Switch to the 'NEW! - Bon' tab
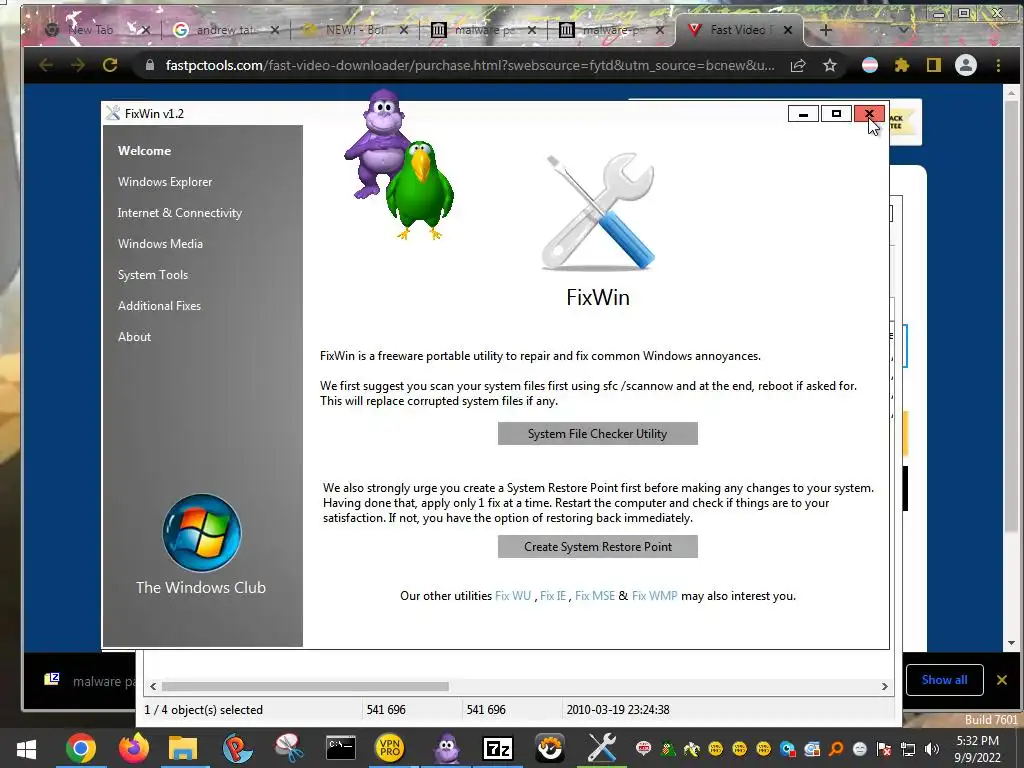Viewport: 1024px width, 768px height. pyautogui.click(x=355, y=30)
